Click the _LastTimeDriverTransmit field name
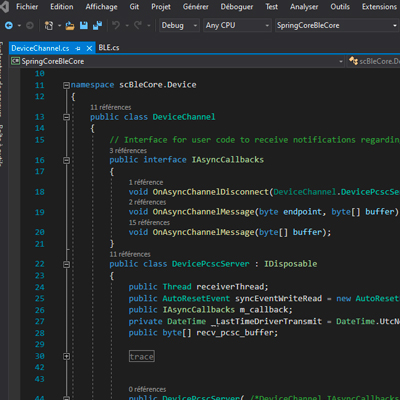The width and height of the screenshot is (400, 400). pos(266,321)
